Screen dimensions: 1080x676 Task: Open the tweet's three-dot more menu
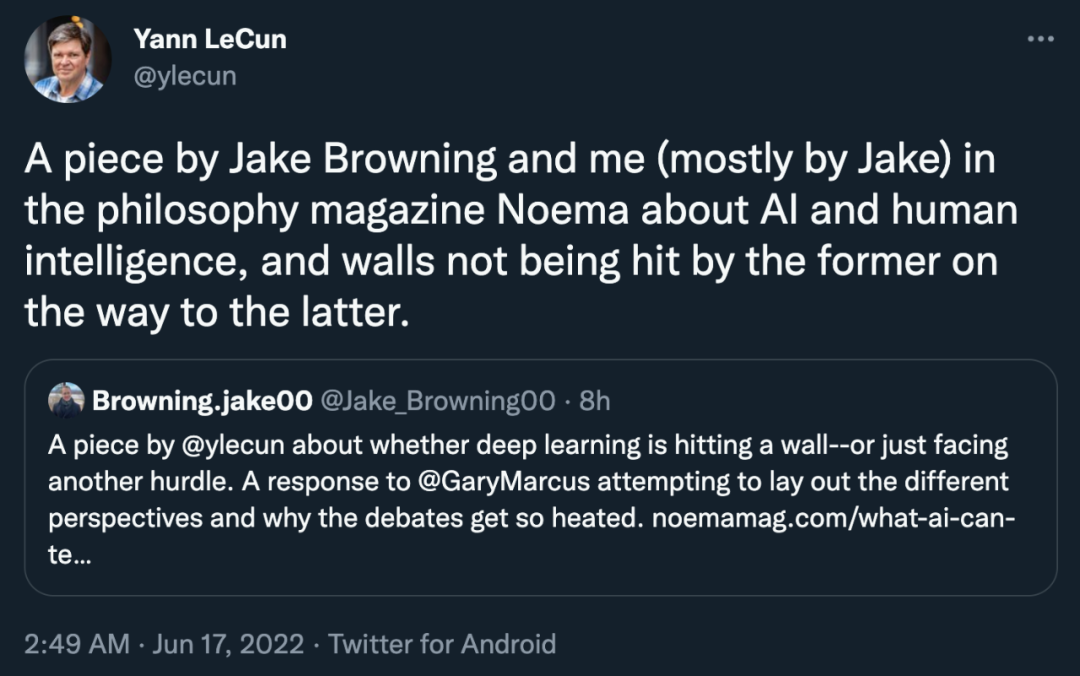pos(1041,38)
